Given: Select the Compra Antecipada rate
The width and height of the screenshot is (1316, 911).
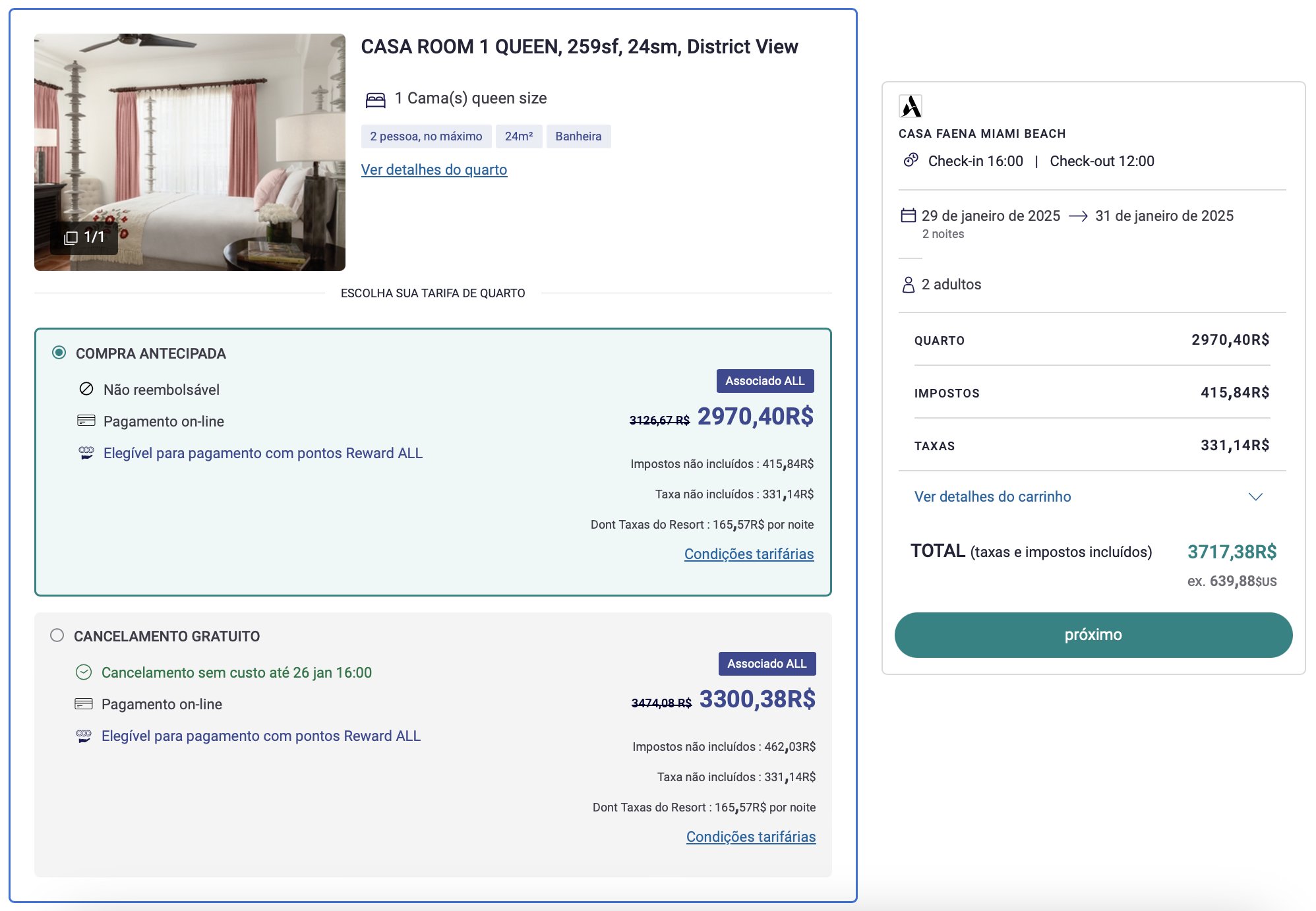Looking at the screenshot, I should point(59,353).
